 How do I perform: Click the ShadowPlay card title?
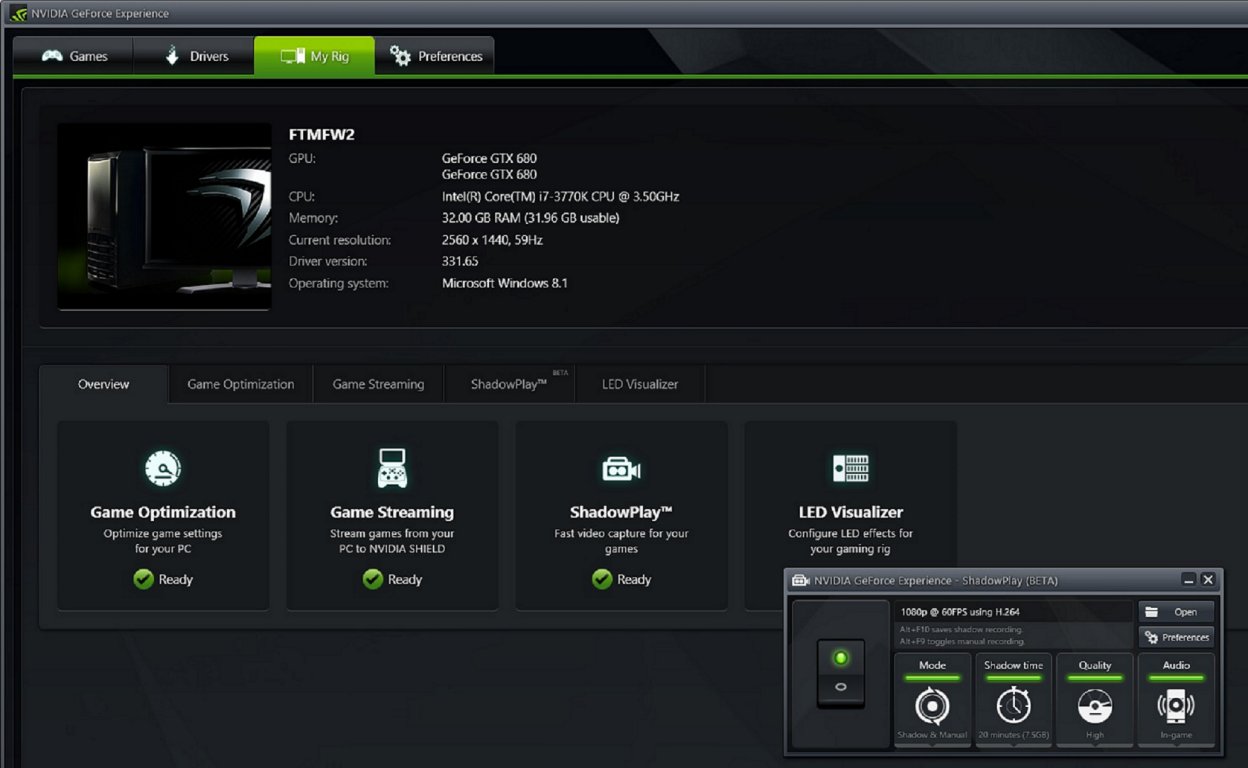pos(621,512)
